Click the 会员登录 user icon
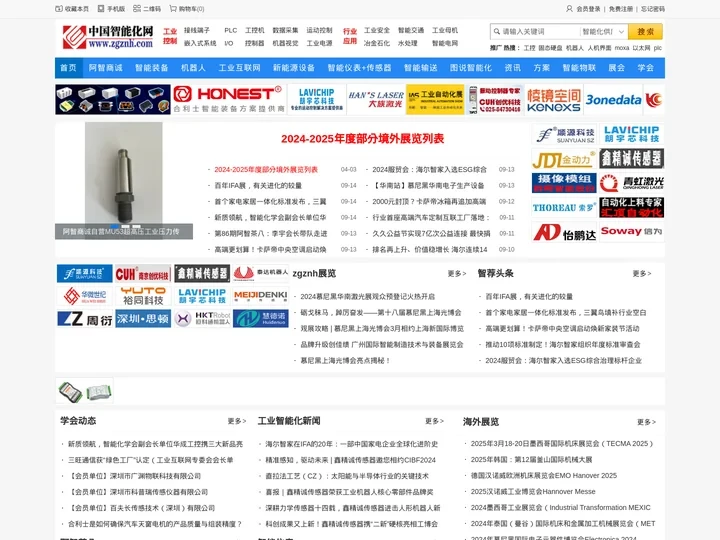Image resolution: width=720 pixels, height=540 pixels. click(569, 9)
